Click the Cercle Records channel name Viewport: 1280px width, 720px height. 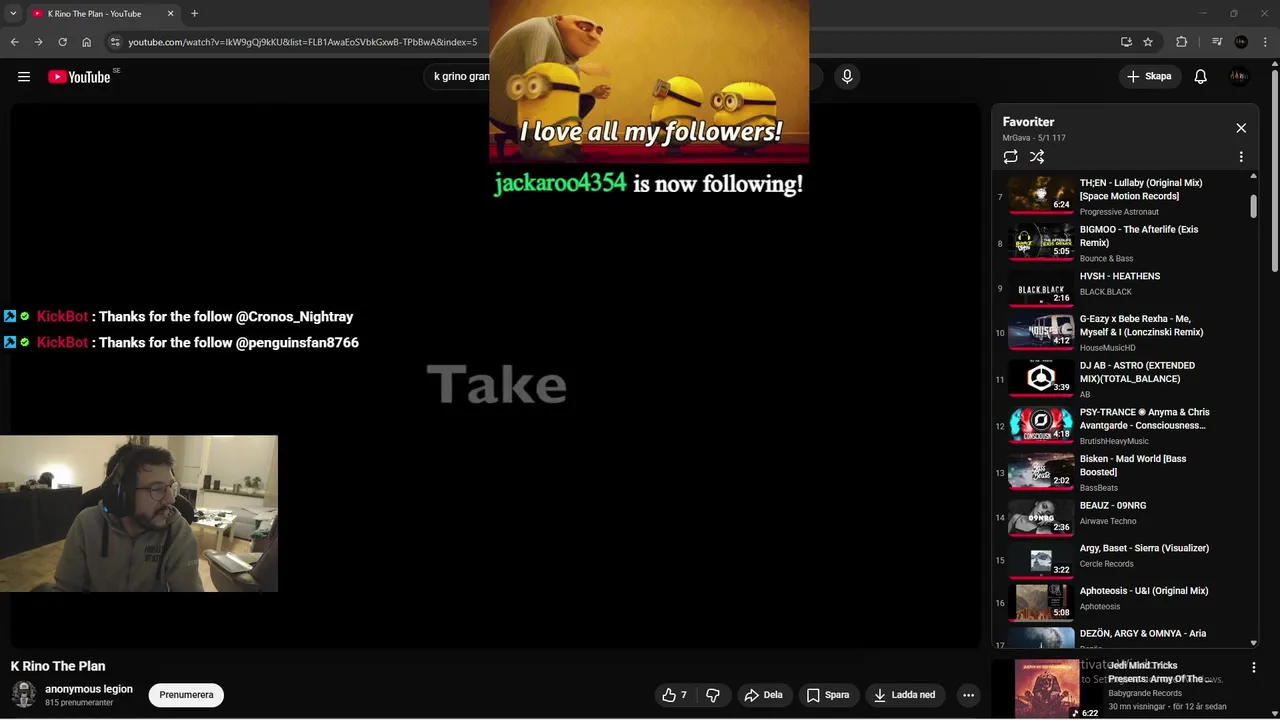(1107, 564)
